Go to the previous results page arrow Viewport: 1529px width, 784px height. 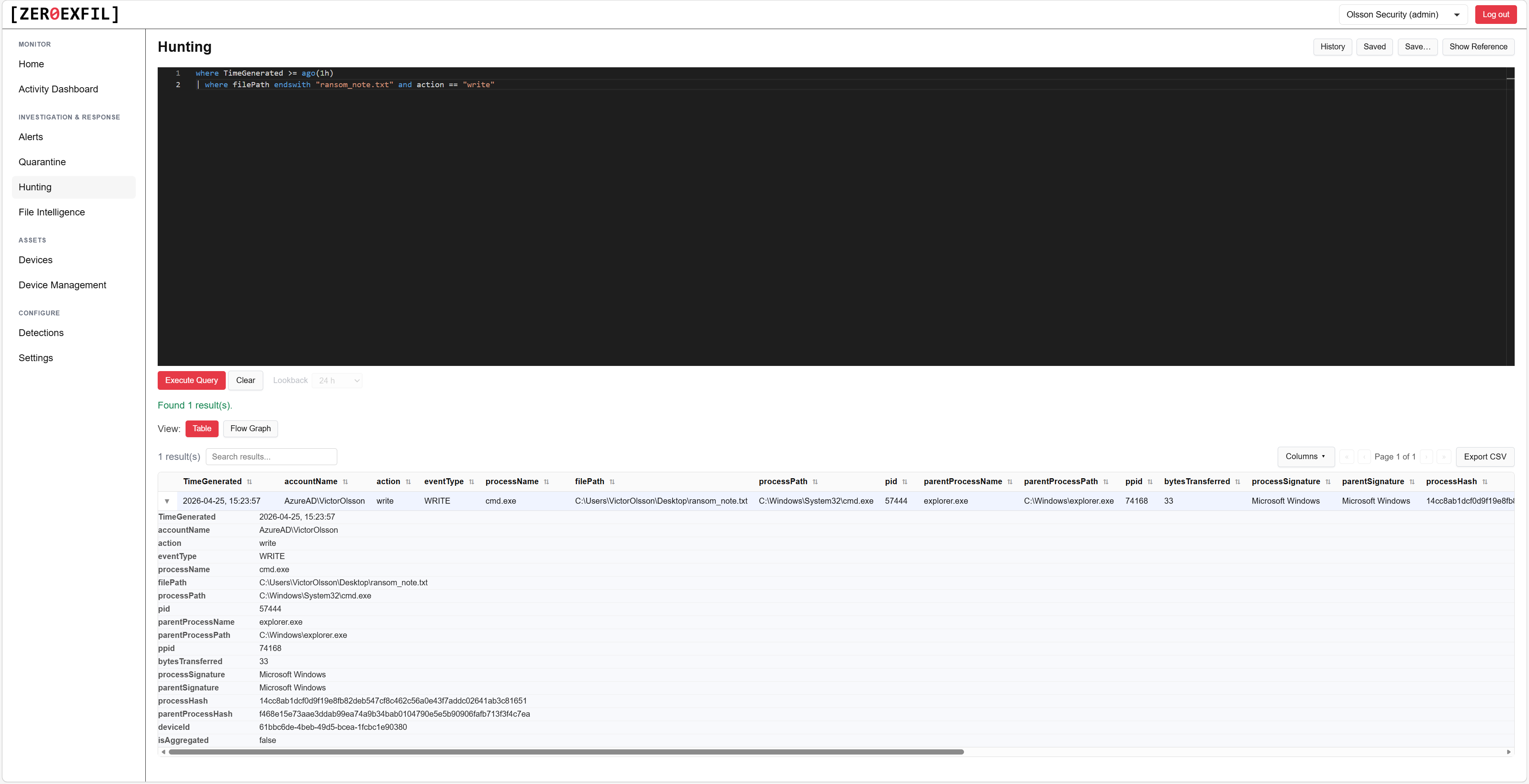tap(1365, 457)
